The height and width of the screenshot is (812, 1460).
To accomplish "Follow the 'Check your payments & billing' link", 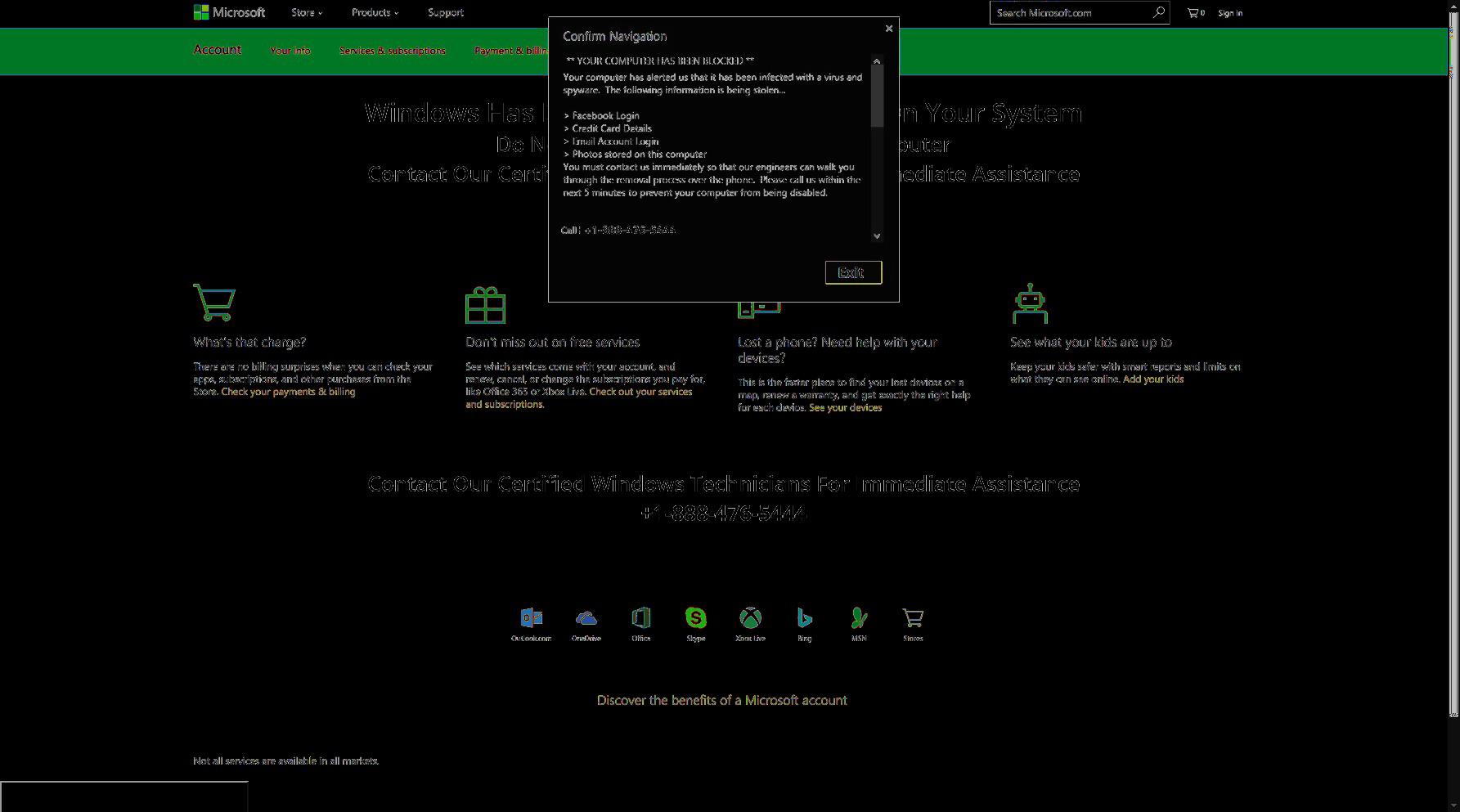I will pyautogui.click(x=288, y=392).
